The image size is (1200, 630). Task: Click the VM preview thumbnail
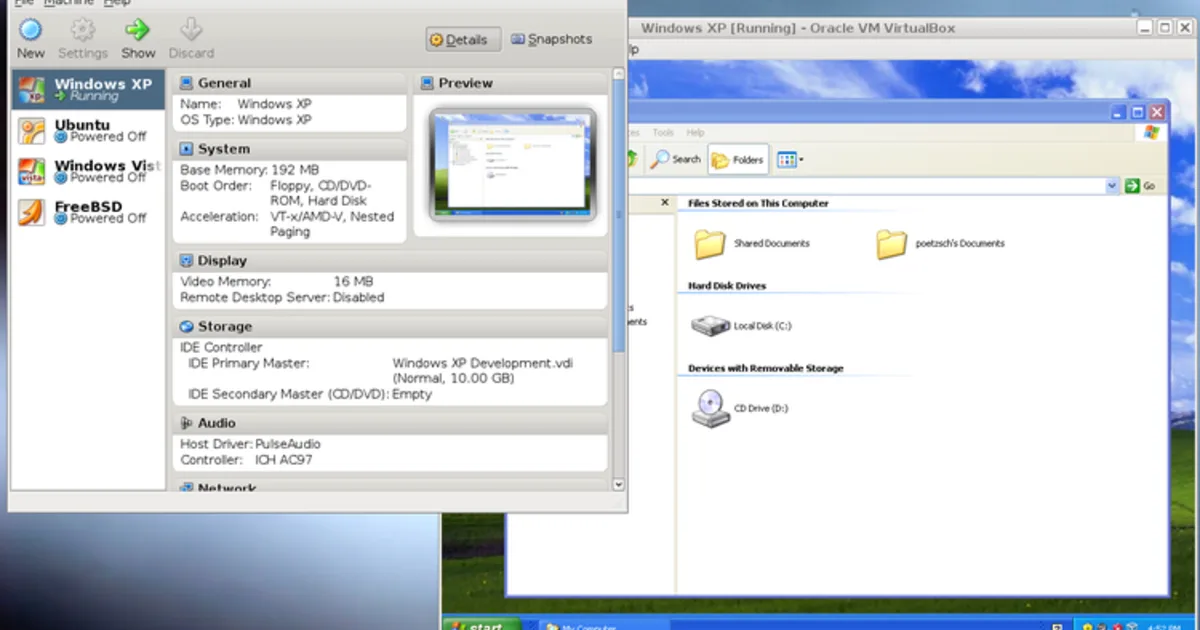[x=512, y=164]
